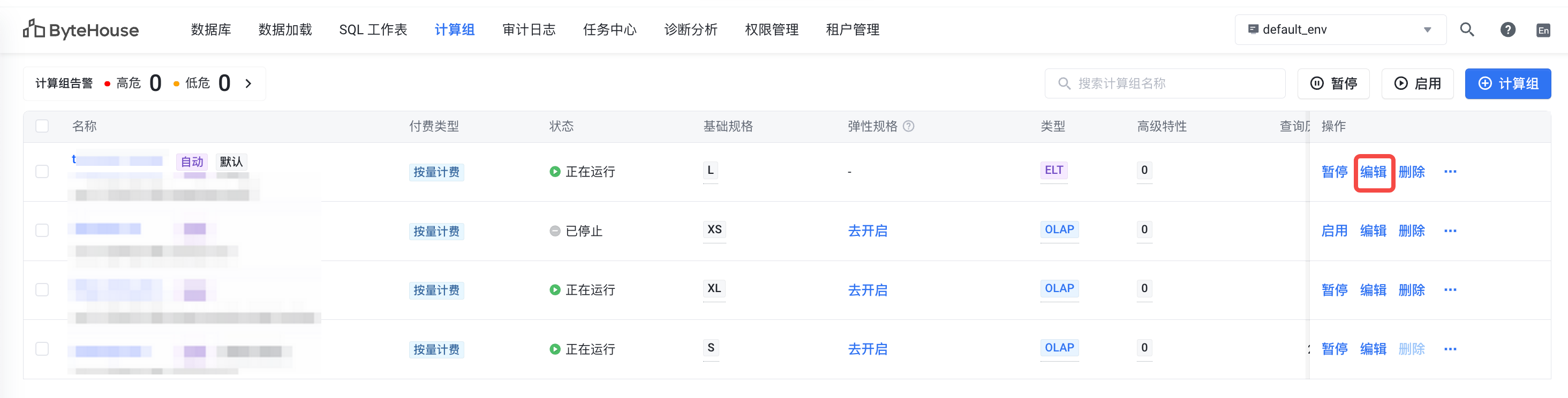Open more actions ellipsis for S row
The image size is (1568, 398).
(1450, 349)
